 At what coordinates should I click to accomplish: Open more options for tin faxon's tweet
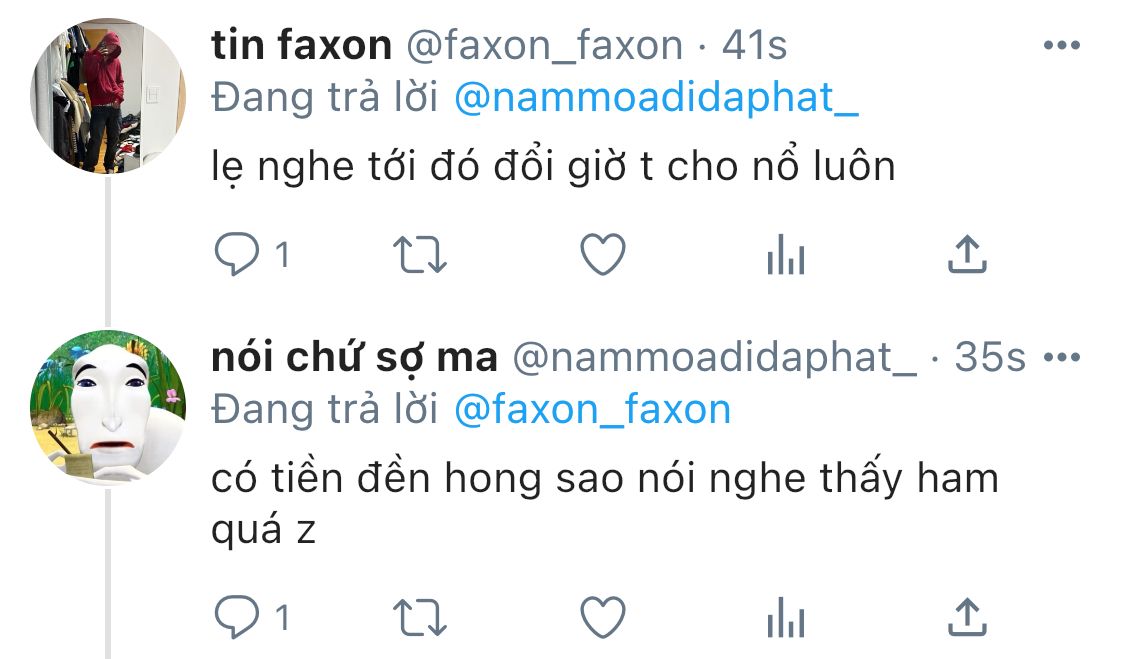1062,45
